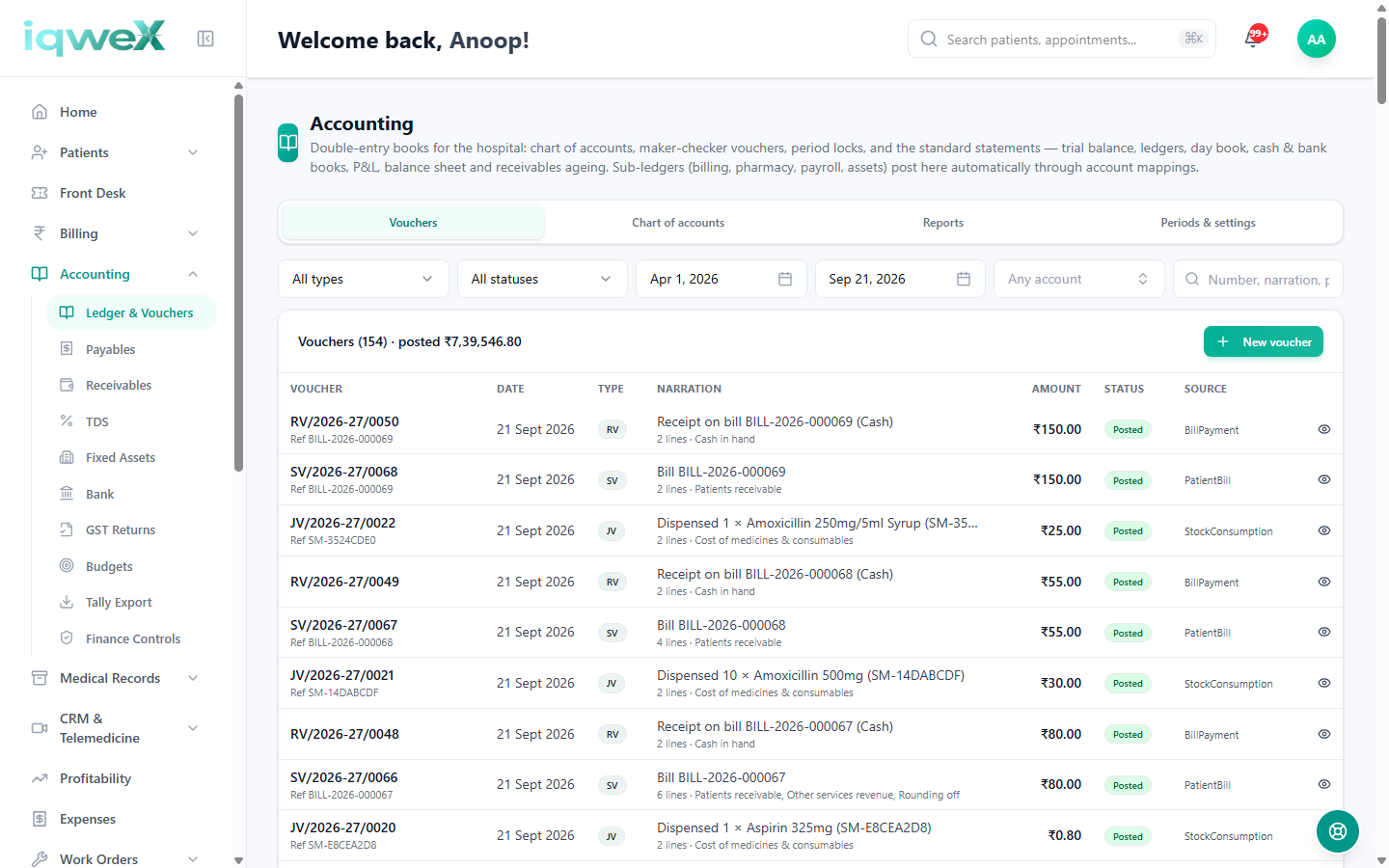Open notifications bell
This screenshot has height=868, width=1389.
click(x=1252, y=39)
